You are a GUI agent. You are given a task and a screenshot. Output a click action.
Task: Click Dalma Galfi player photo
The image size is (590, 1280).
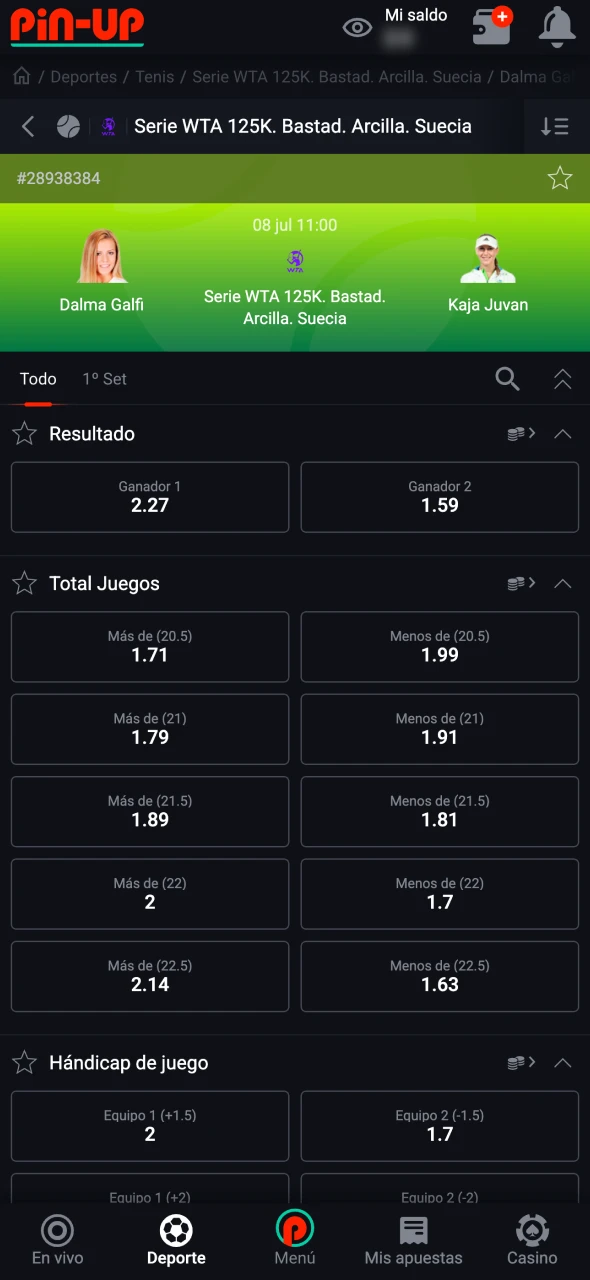(x=102, y=257)
